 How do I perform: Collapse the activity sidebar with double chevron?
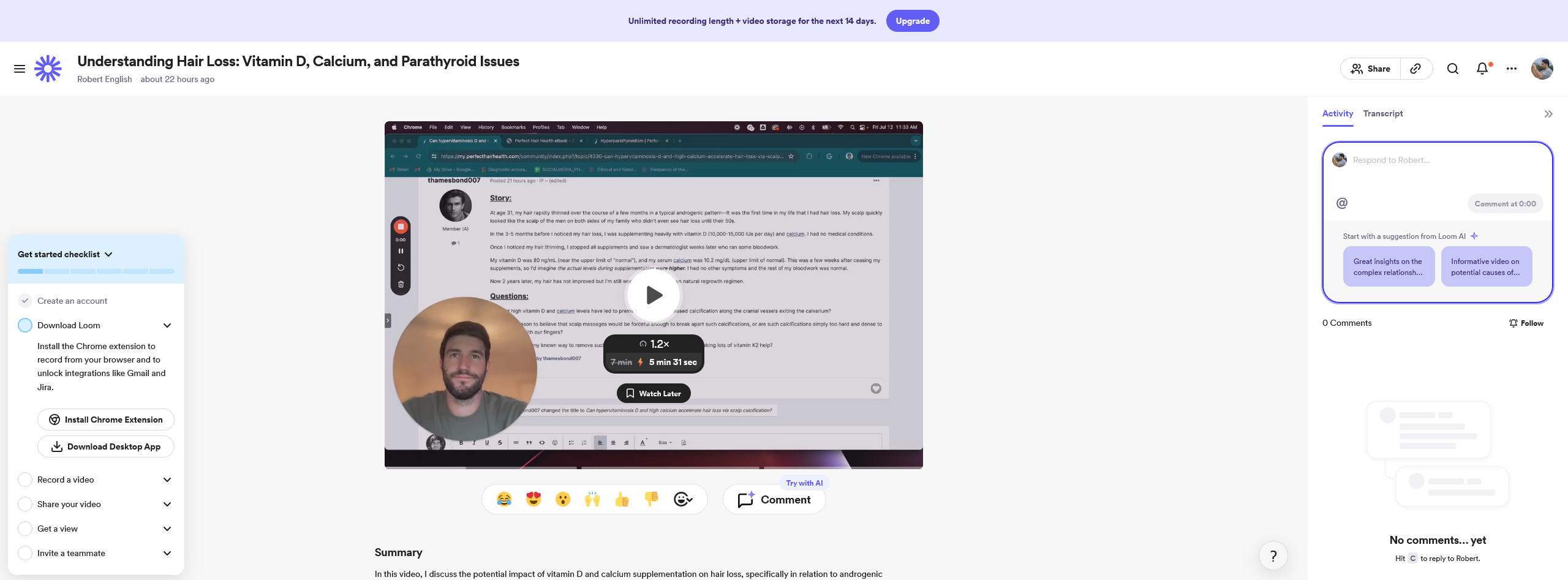click(1548, 114)
